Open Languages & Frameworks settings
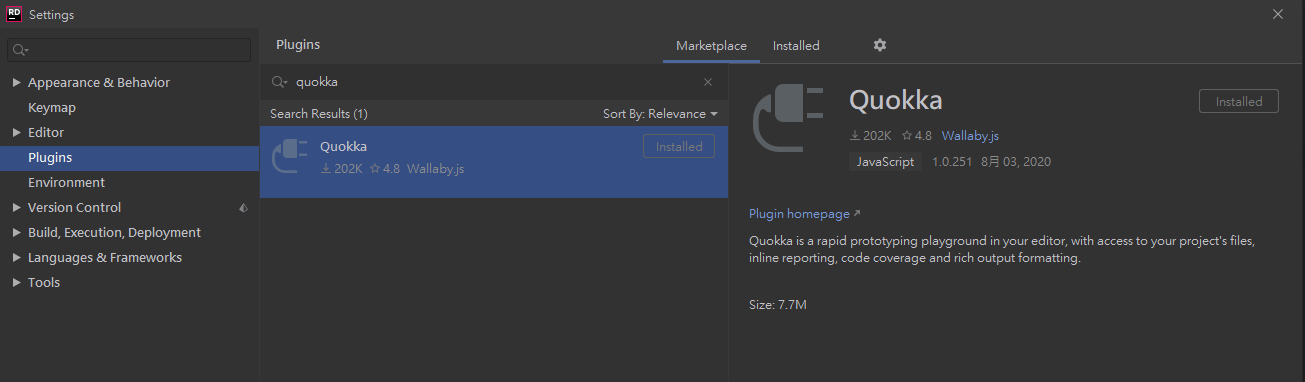 click(105, 257)
